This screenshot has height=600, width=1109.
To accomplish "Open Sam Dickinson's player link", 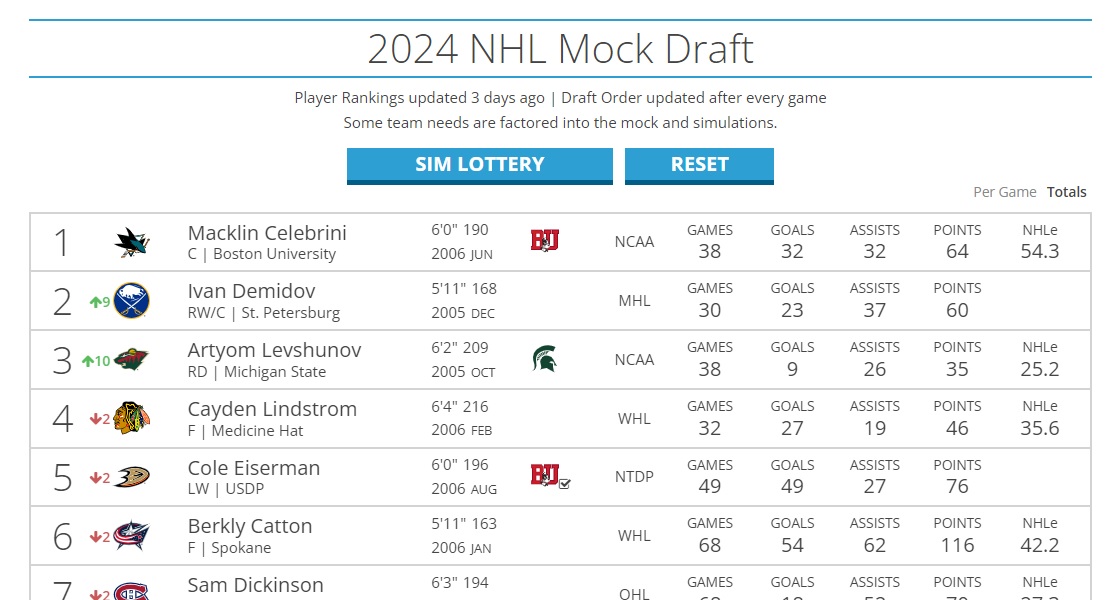I will coord(255,584).
